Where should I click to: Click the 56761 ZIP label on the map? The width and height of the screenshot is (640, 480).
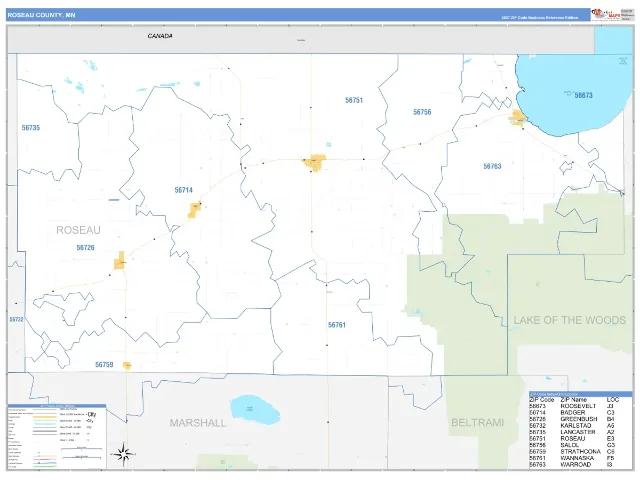pos(337,325)
